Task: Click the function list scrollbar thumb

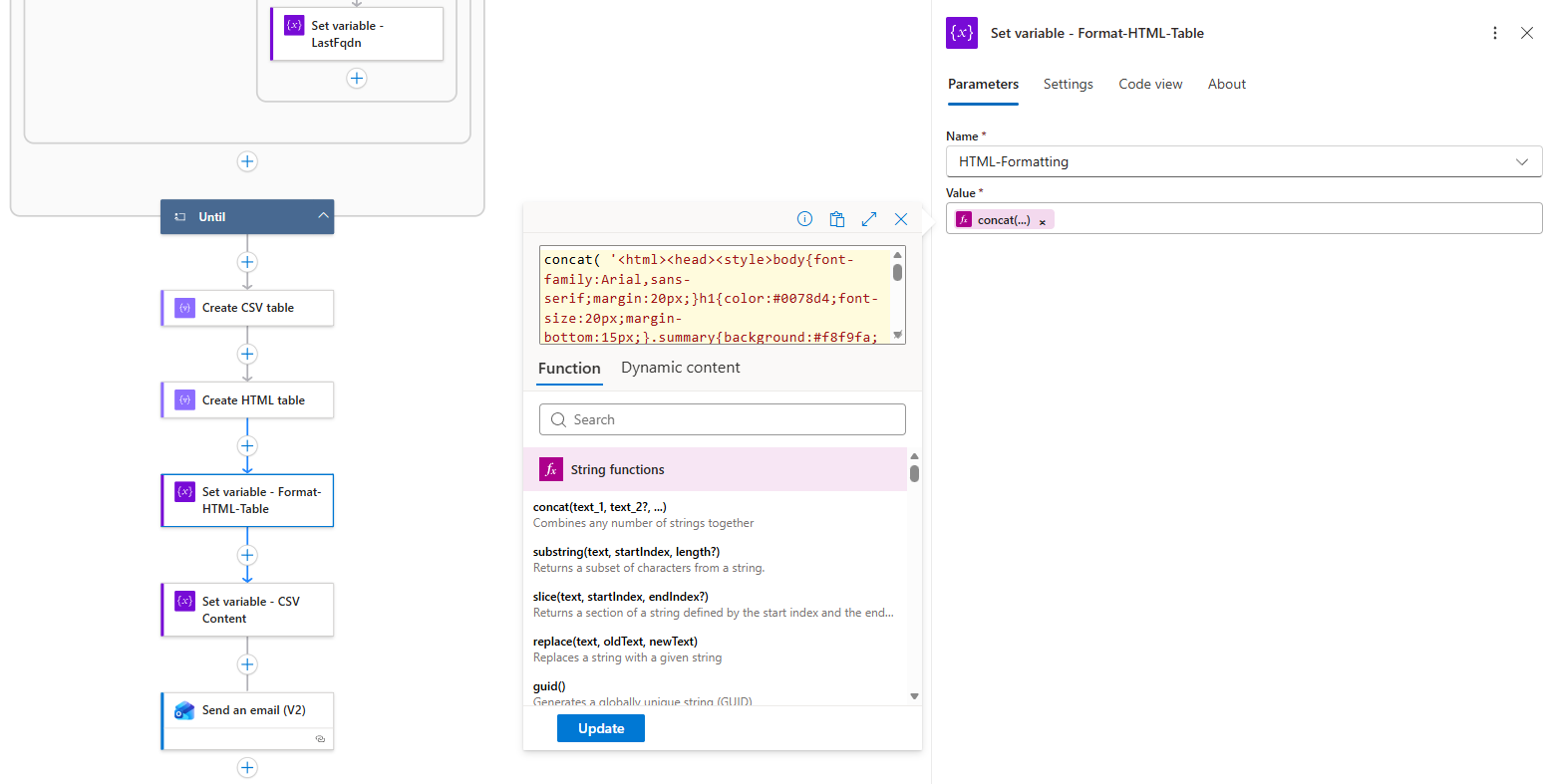Action: (914, 473)
